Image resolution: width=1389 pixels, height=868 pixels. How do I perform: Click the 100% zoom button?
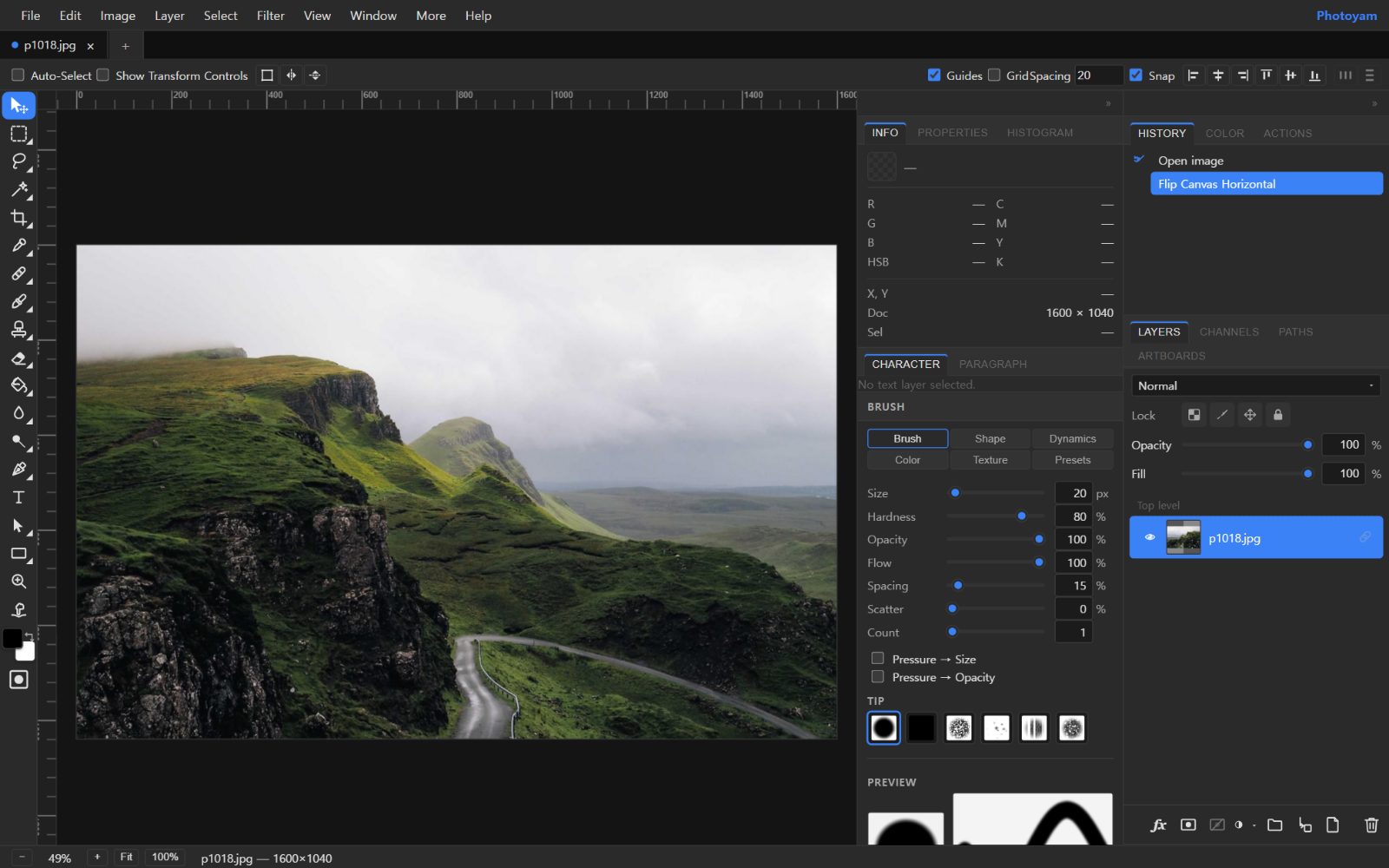[x=165, y=858]
